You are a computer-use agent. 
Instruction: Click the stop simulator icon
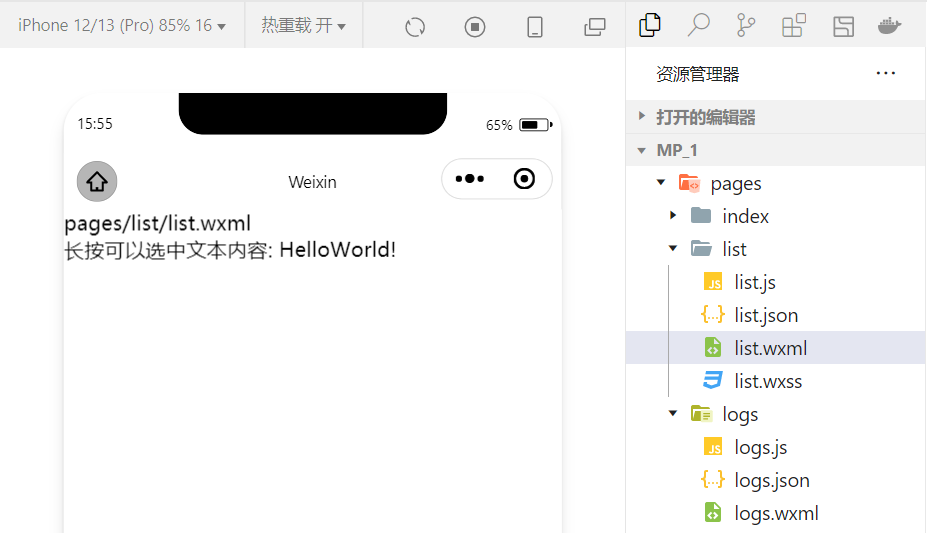click(x=475, y=27)
